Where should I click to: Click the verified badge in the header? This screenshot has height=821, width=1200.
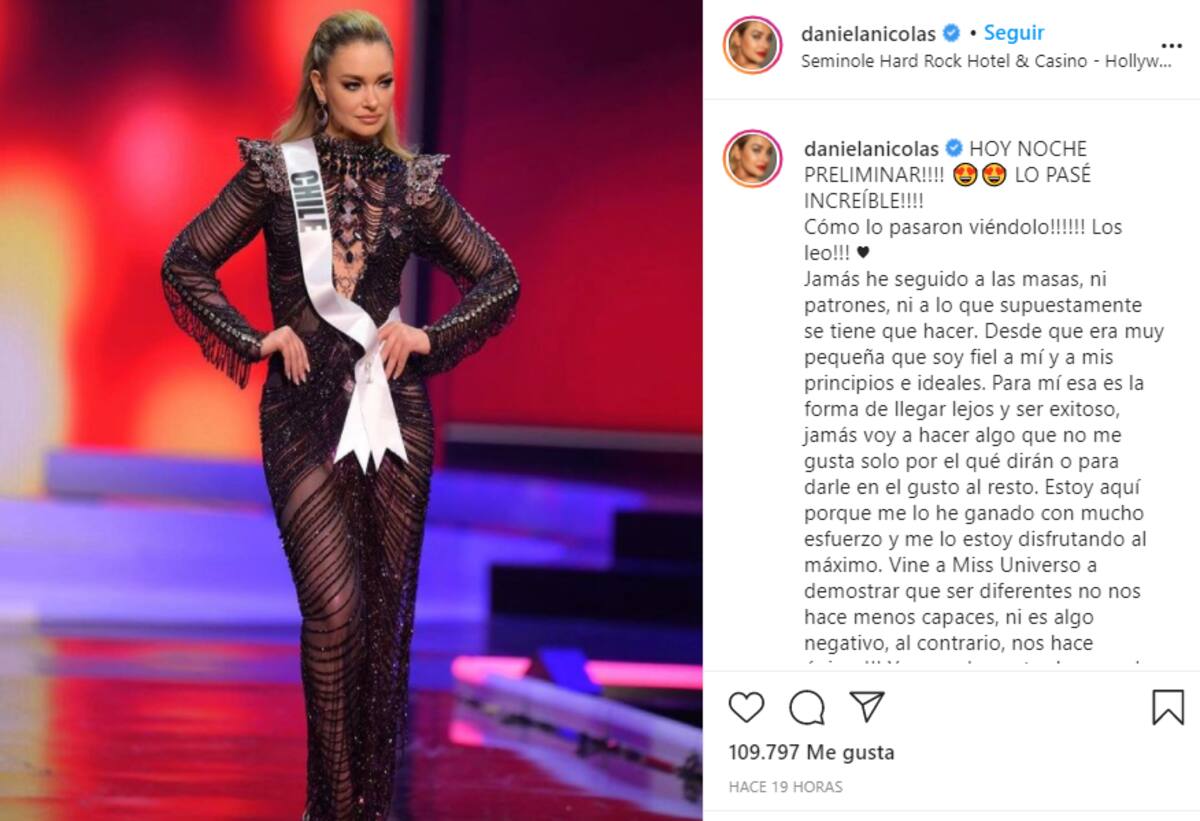(x=955, y=33)
